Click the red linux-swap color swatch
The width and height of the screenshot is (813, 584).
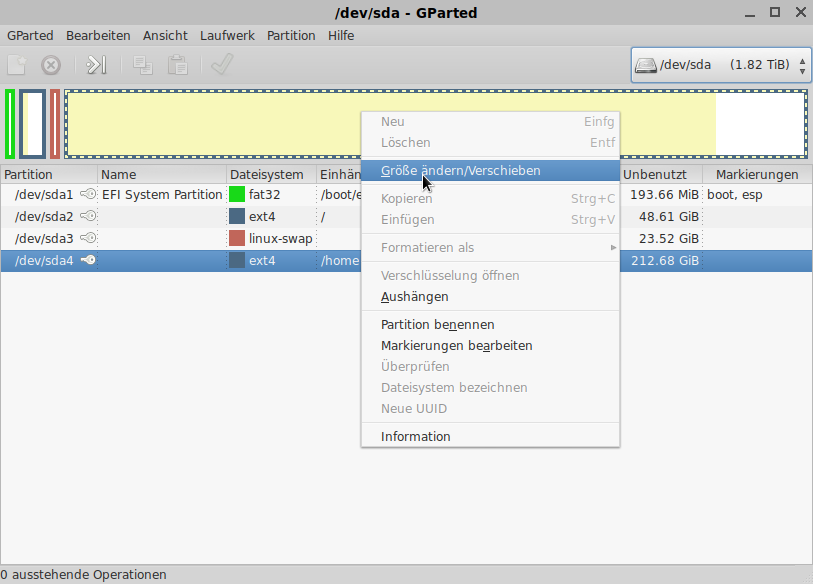click(x=237, y=239)
